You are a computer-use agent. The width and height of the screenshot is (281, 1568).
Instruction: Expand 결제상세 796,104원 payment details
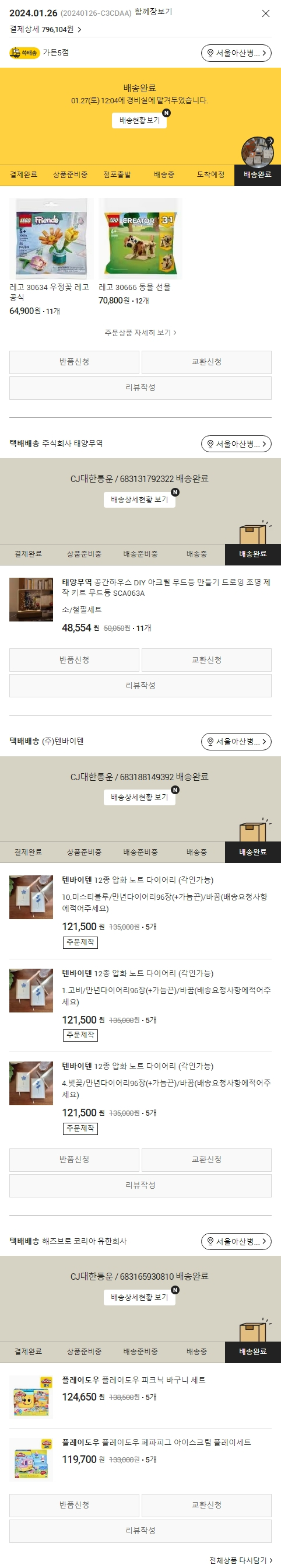pos(45,29)
